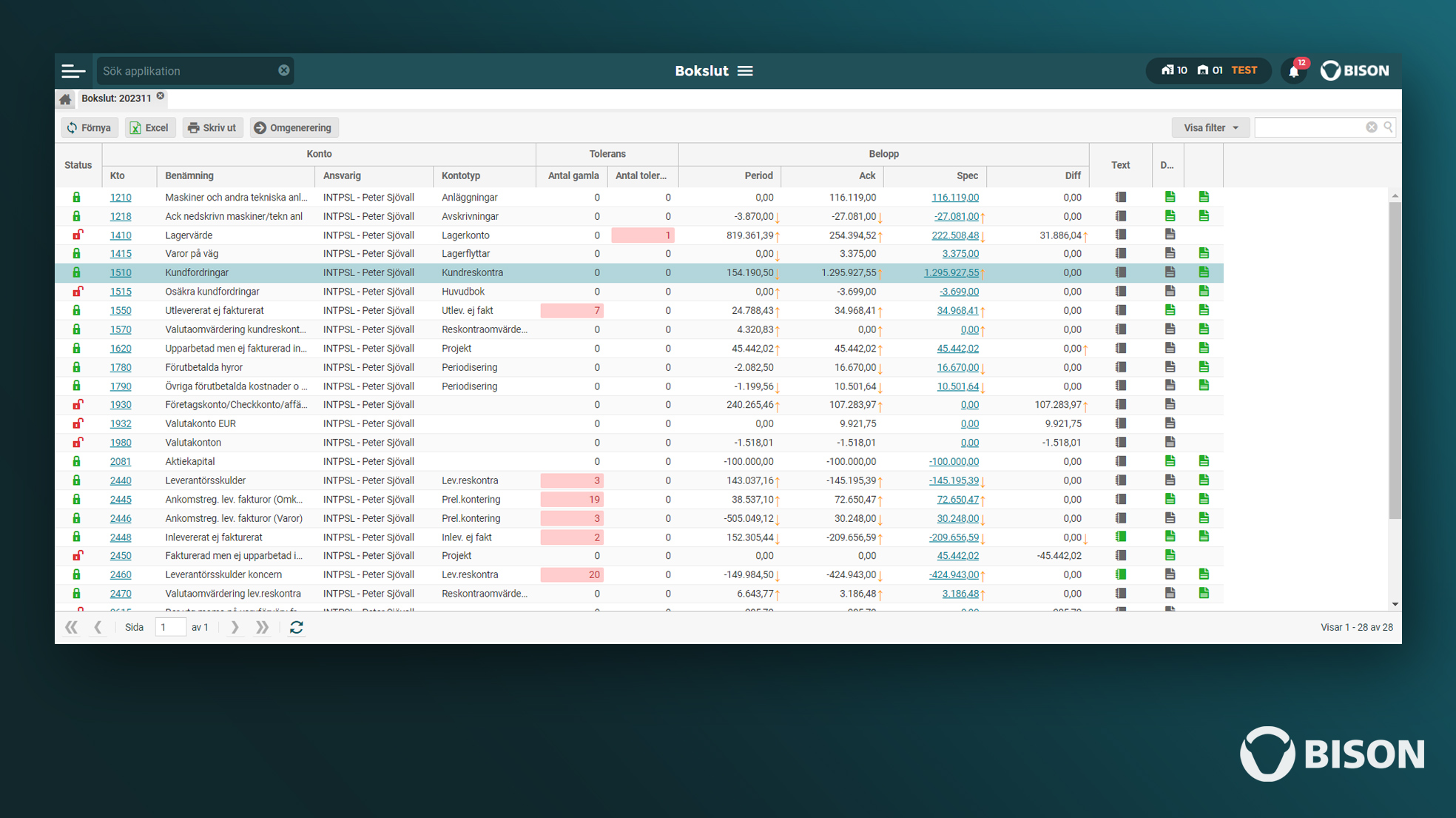Open Spec link 222.508,48
1456x818 pixels.
[955, 235]
